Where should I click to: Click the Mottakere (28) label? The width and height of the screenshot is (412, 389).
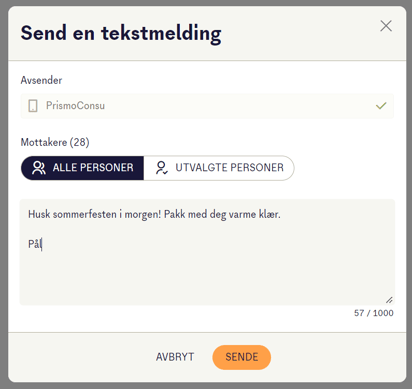[55, 143]
